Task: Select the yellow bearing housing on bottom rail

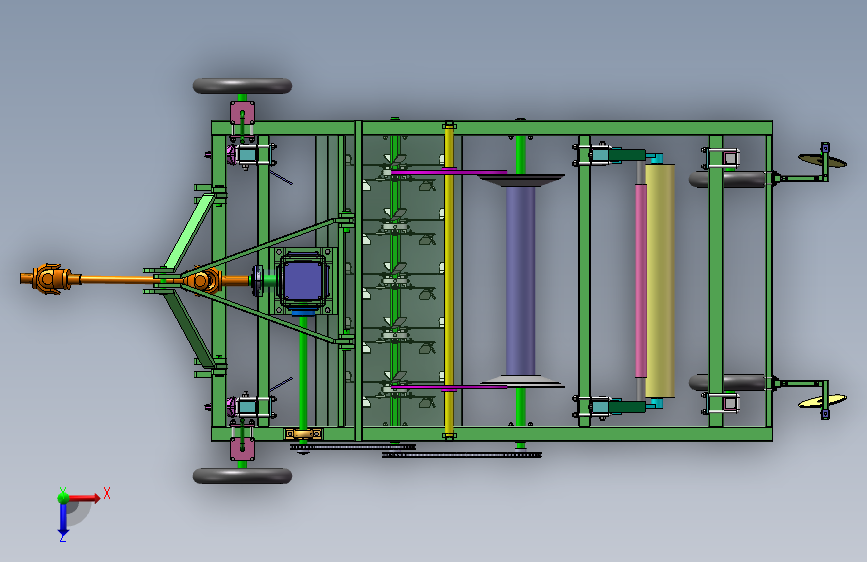Action: 303,434
